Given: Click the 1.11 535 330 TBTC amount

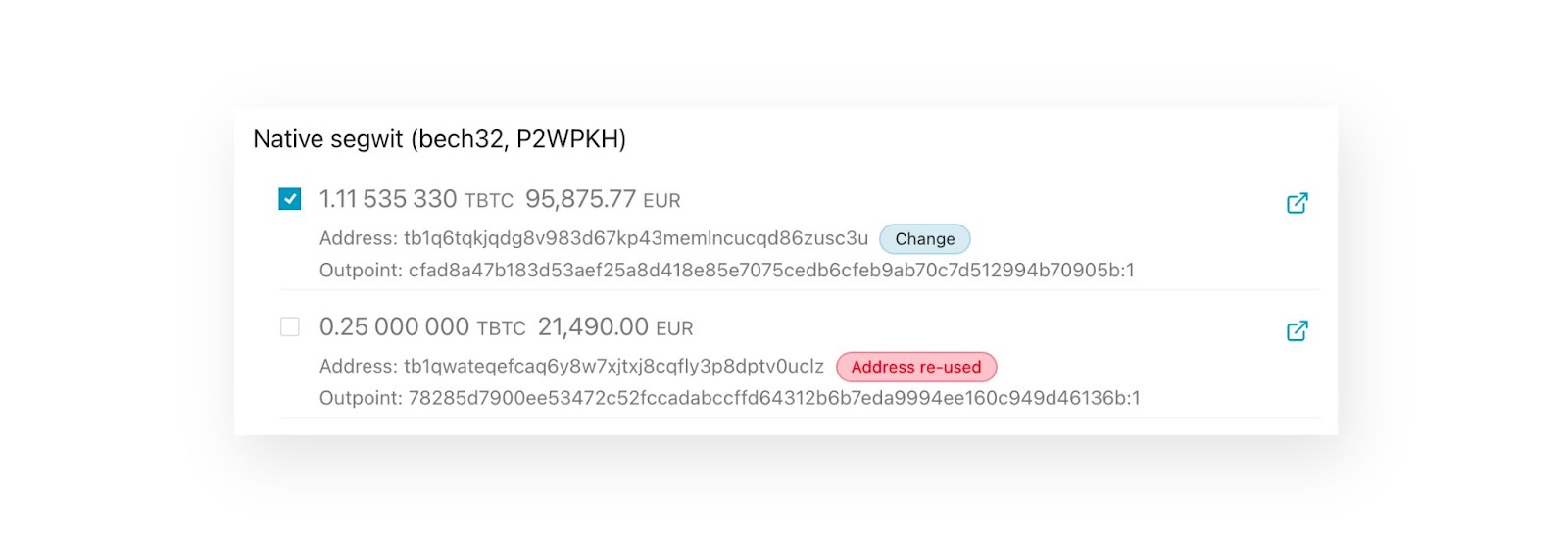Looking at the screenshot, I should (416, 199).
